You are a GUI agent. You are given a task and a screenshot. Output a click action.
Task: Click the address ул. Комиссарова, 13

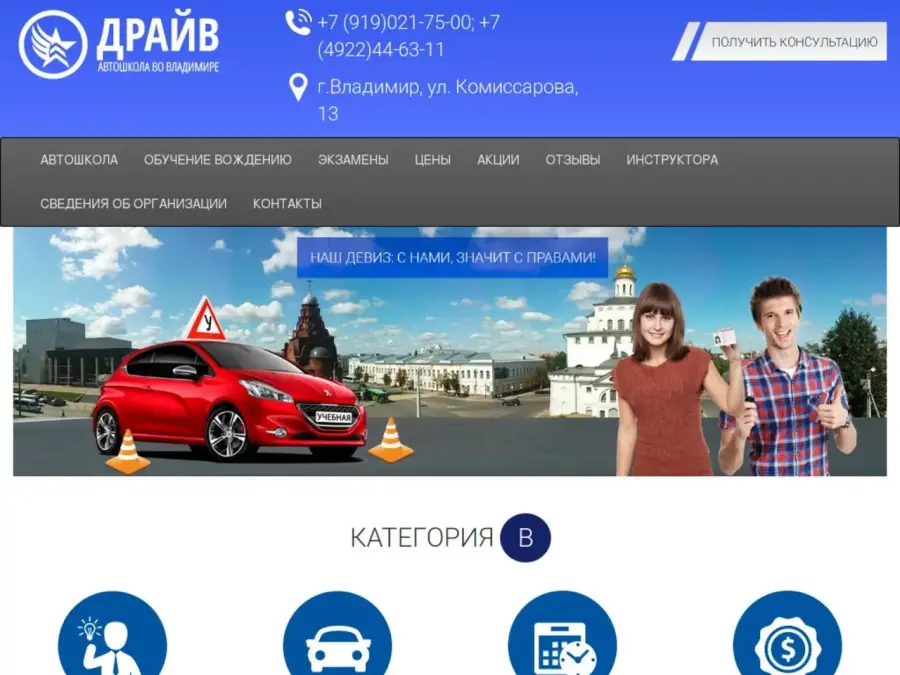[x=448, y=100]
